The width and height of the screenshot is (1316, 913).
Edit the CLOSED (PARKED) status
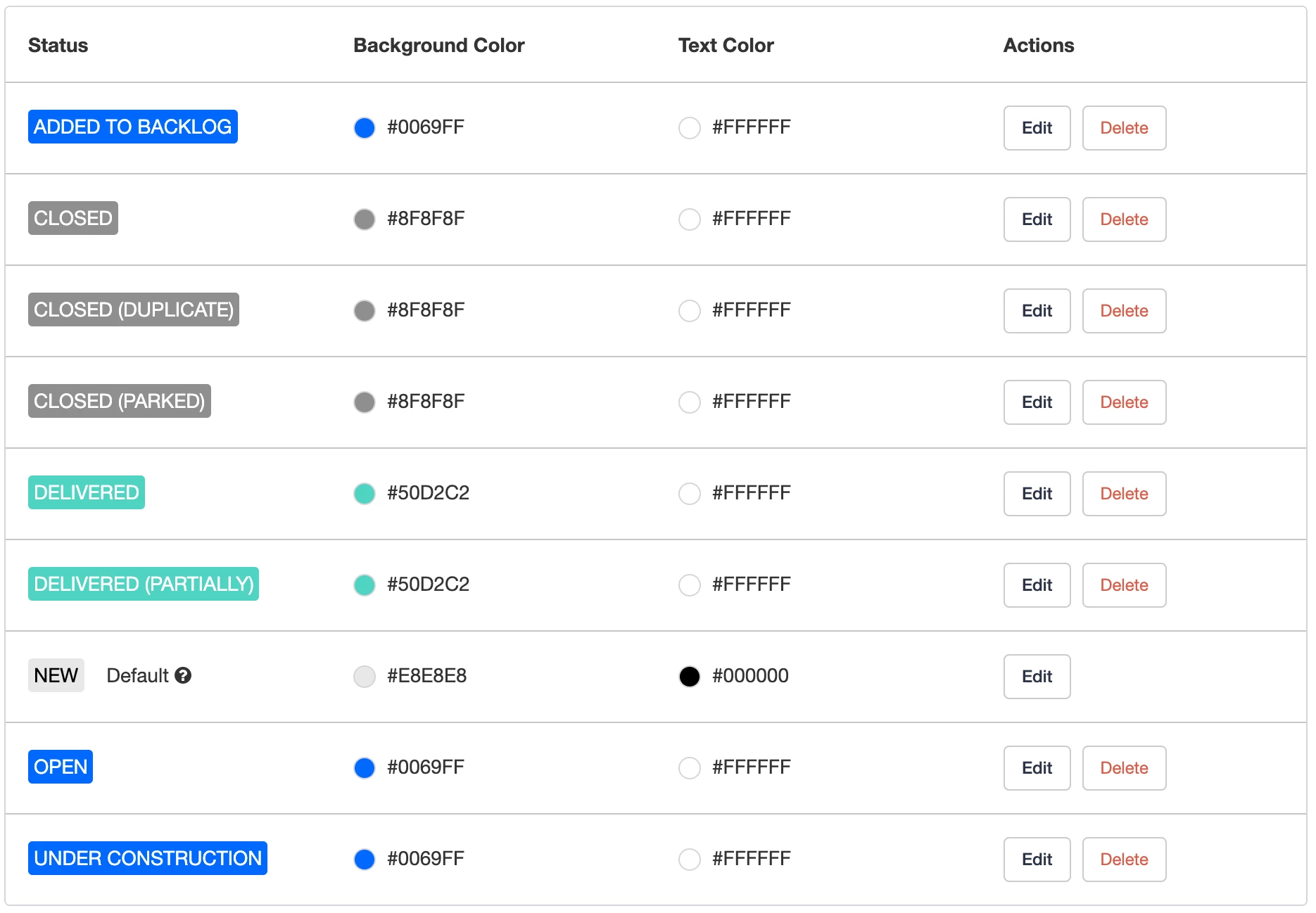point(1036,402)
